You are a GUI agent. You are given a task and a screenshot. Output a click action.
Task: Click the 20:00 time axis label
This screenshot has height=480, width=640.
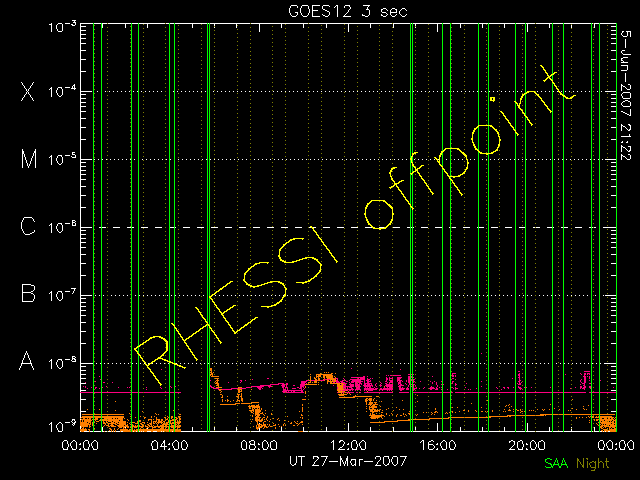click(x=527, y=445)
